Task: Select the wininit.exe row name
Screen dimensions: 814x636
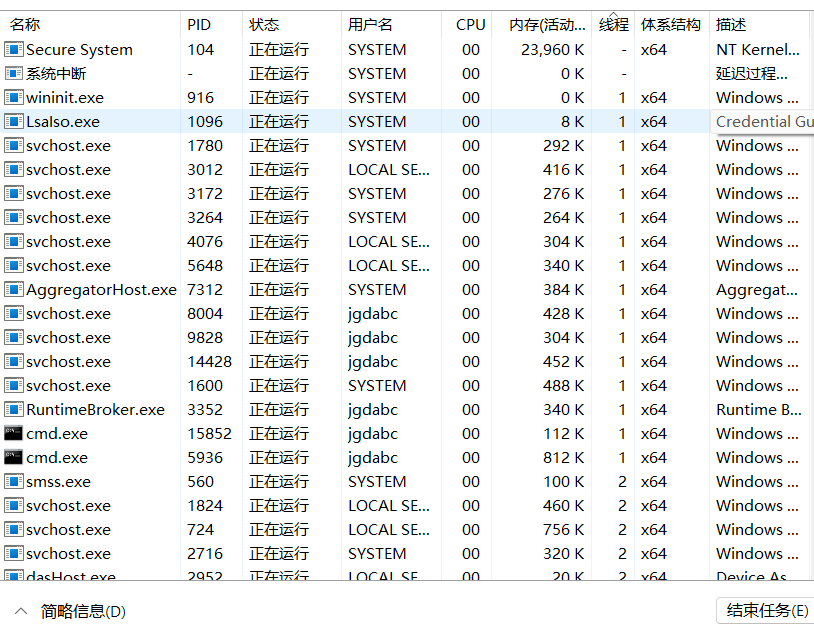Action: (65, 98)
